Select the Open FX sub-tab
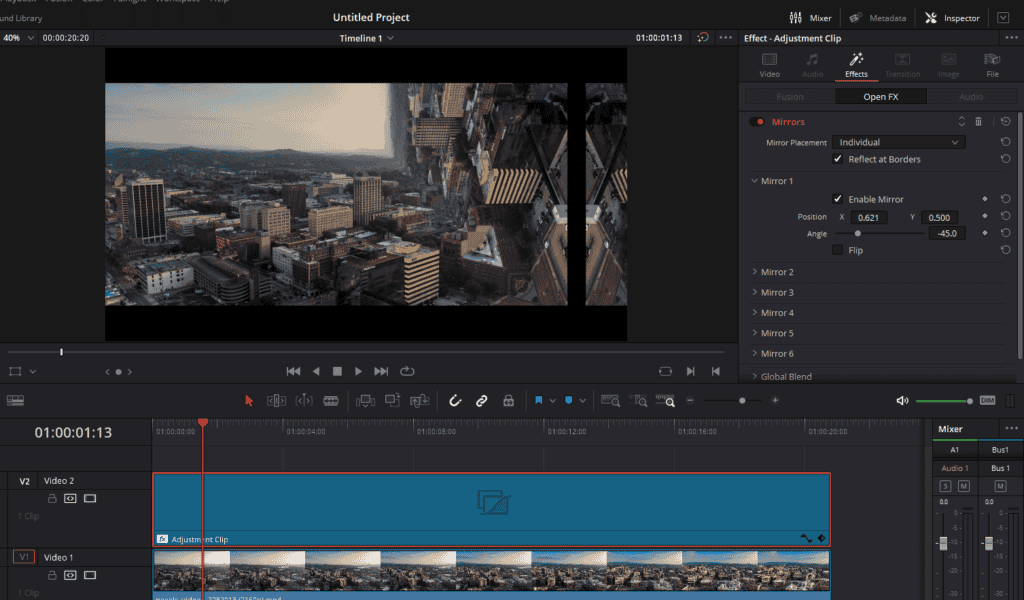This screenshot has width=1024, height=600. click(880, 97)
